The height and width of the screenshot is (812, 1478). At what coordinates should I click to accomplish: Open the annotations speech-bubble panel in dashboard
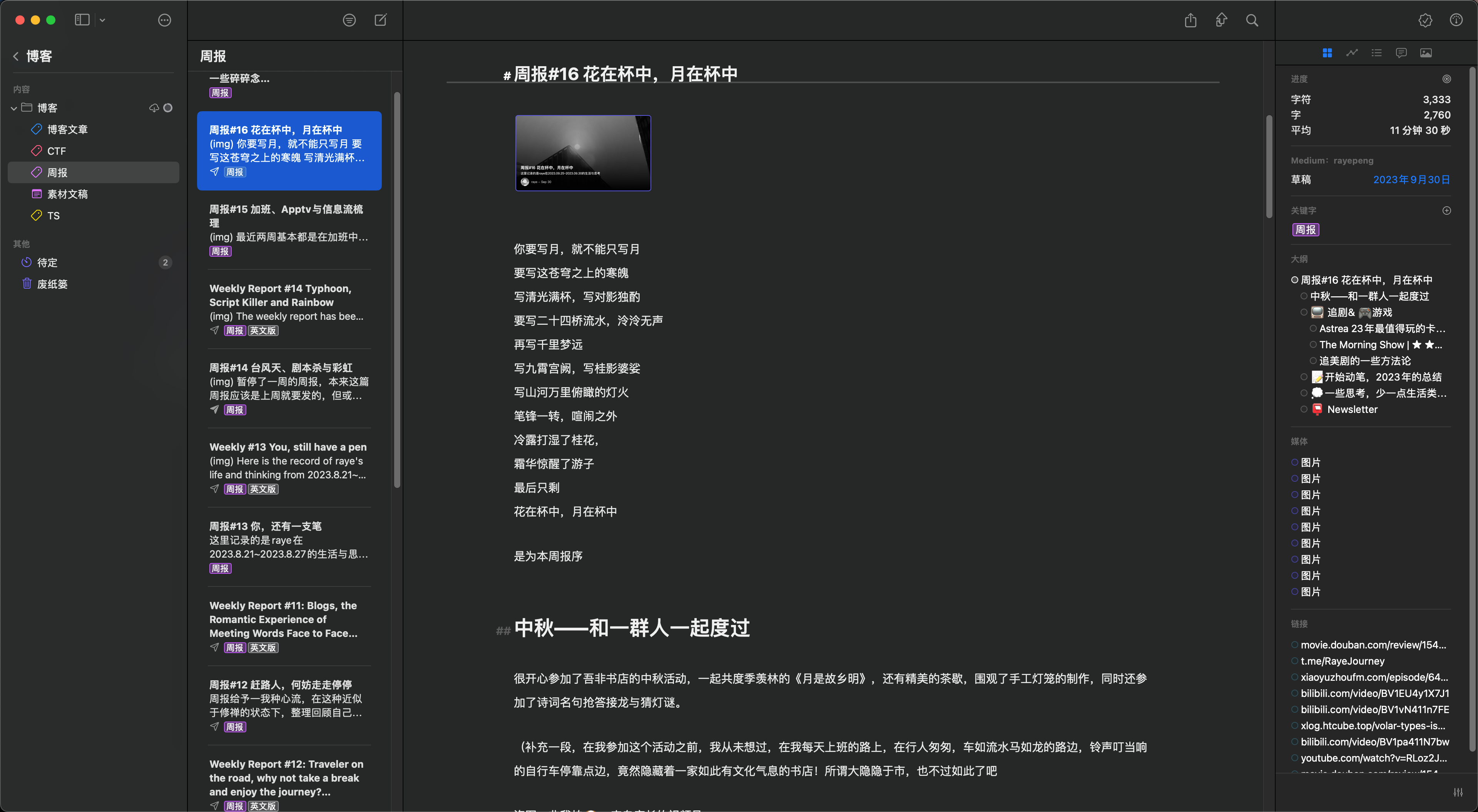pyautogui.click(x=1401, y=53)
